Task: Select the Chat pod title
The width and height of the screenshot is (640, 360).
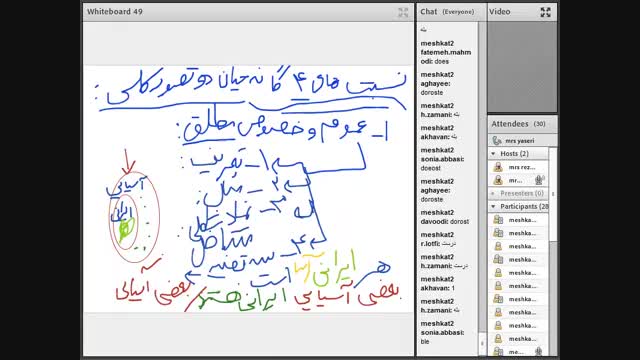Action: click(x=429, y=12)
